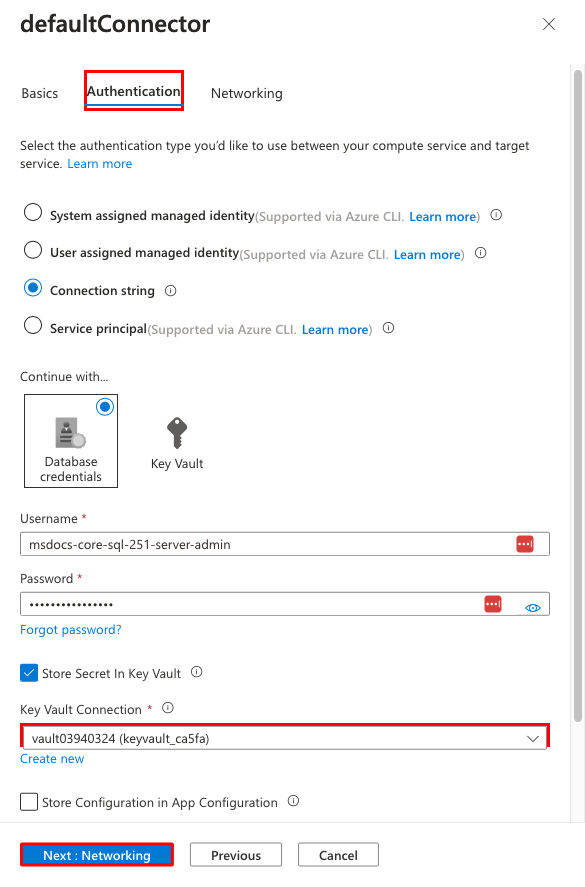Click red password manager icon in Password field

point(493,604)
